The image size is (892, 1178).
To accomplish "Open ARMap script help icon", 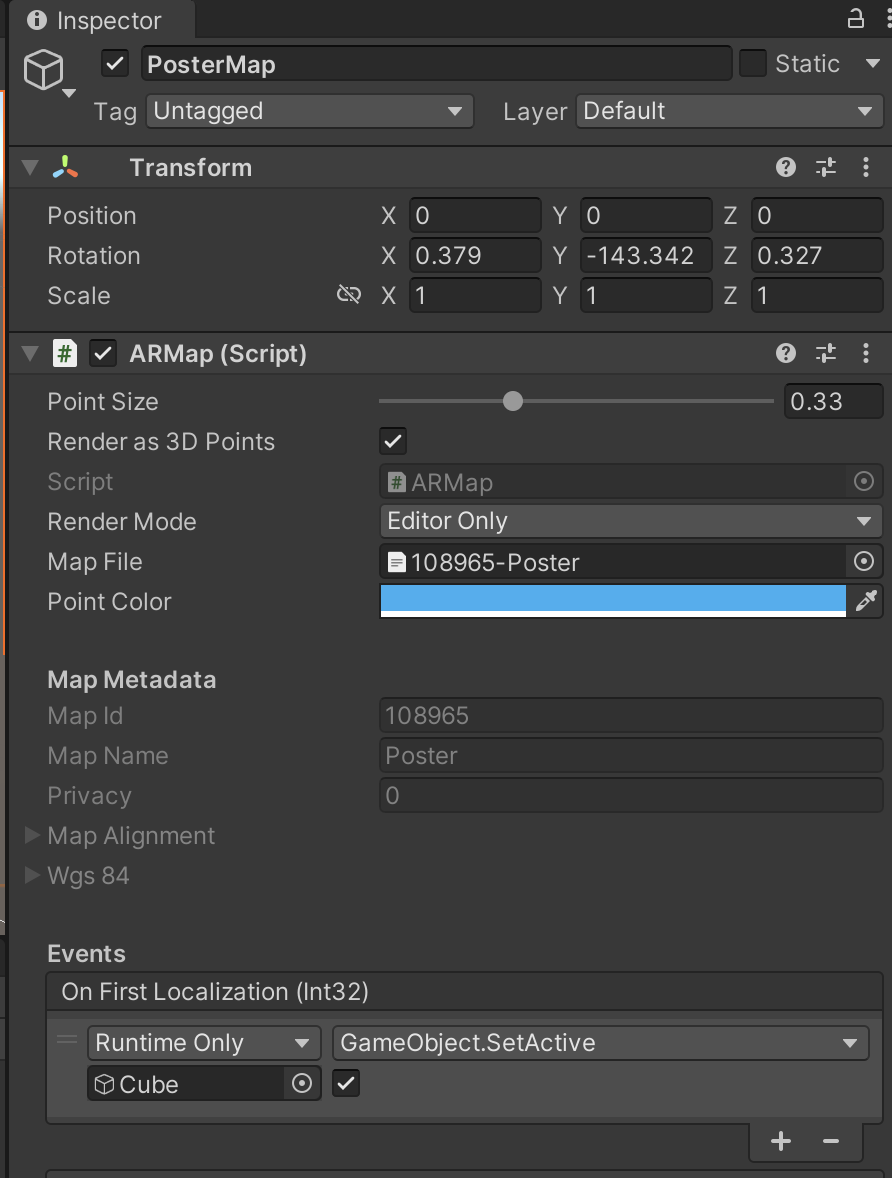I will coord(786,353).
